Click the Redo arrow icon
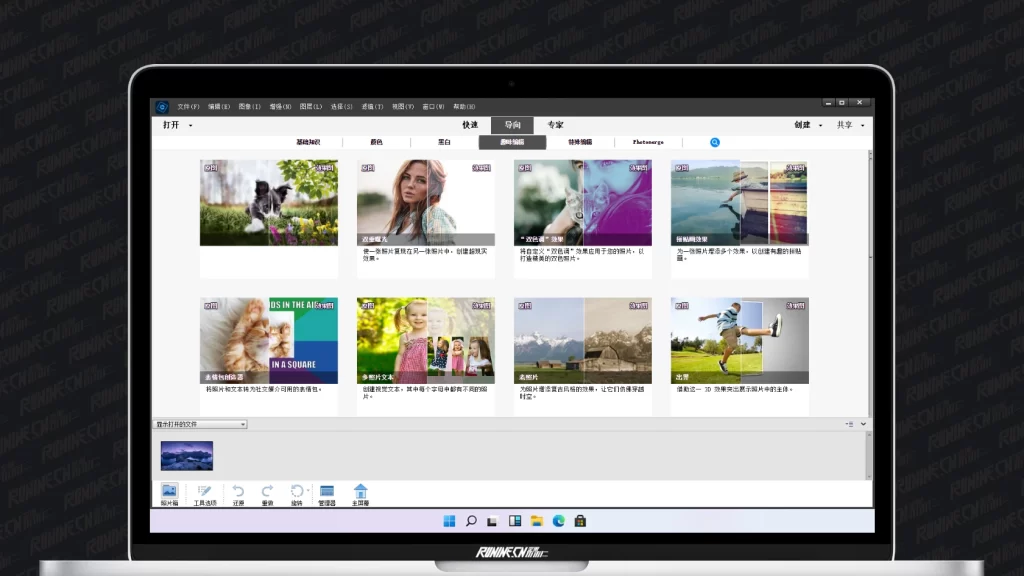Screen dimensions: 1024x576 click(267, 493)
